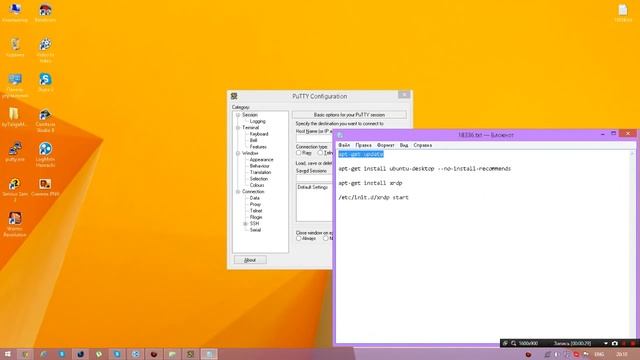Image resolution: width=640 pixels, height=360 pixels.
Task: Open the yellow byTolyaM folder on desktop
Action: tap(14, 117)
